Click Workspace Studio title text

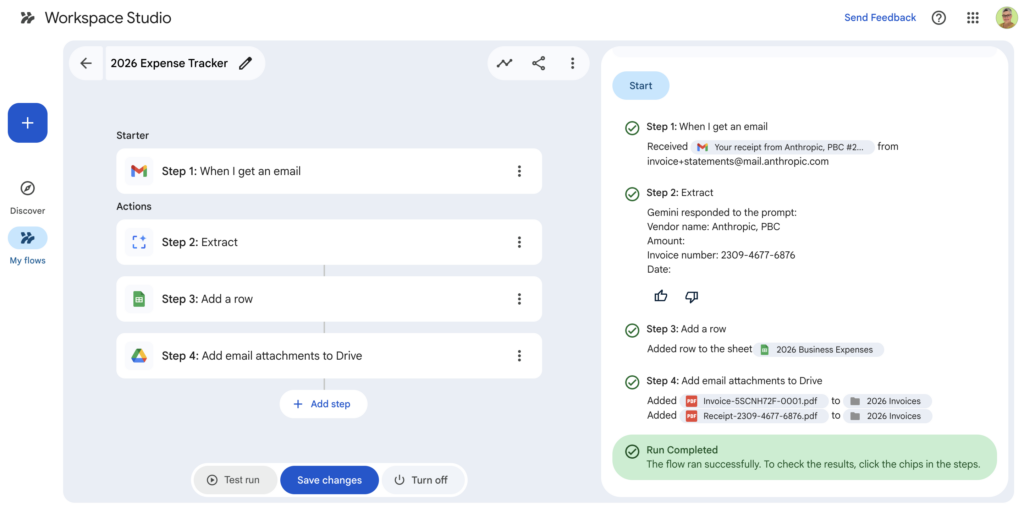108,18
